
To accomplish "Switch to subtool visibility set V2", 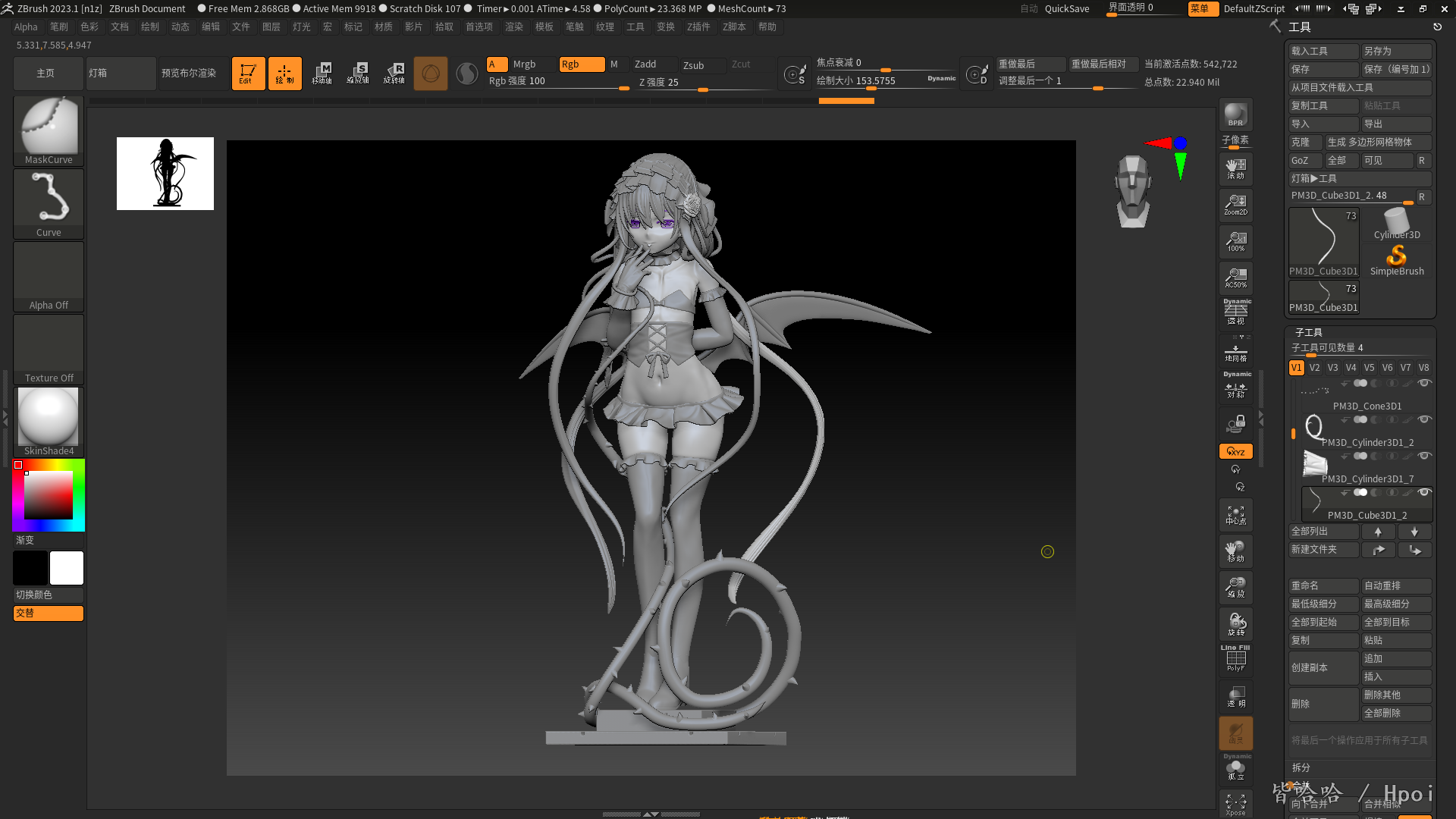I will point(1314,368).
